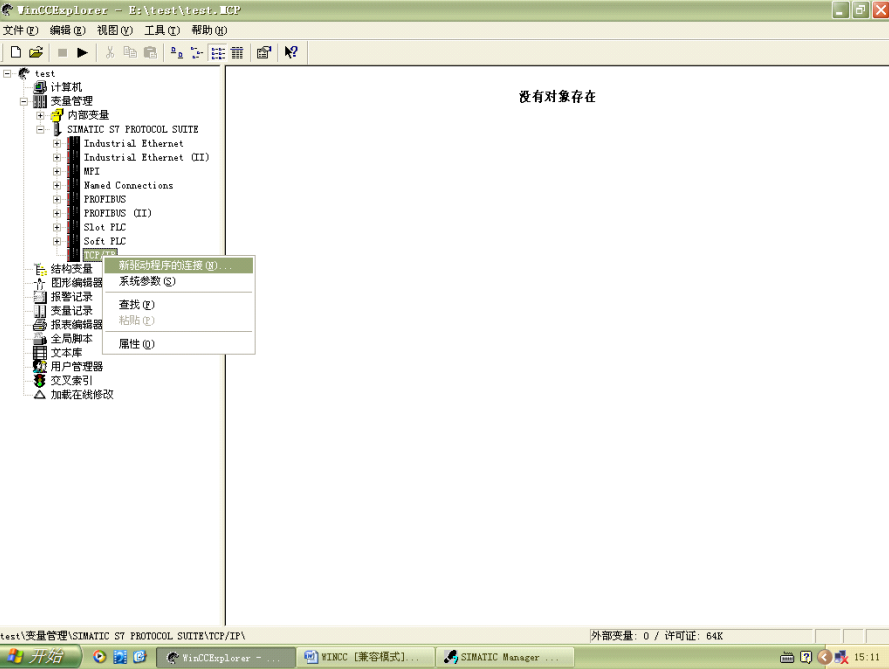Click the New project toolbar icon

tap(16, 53)
